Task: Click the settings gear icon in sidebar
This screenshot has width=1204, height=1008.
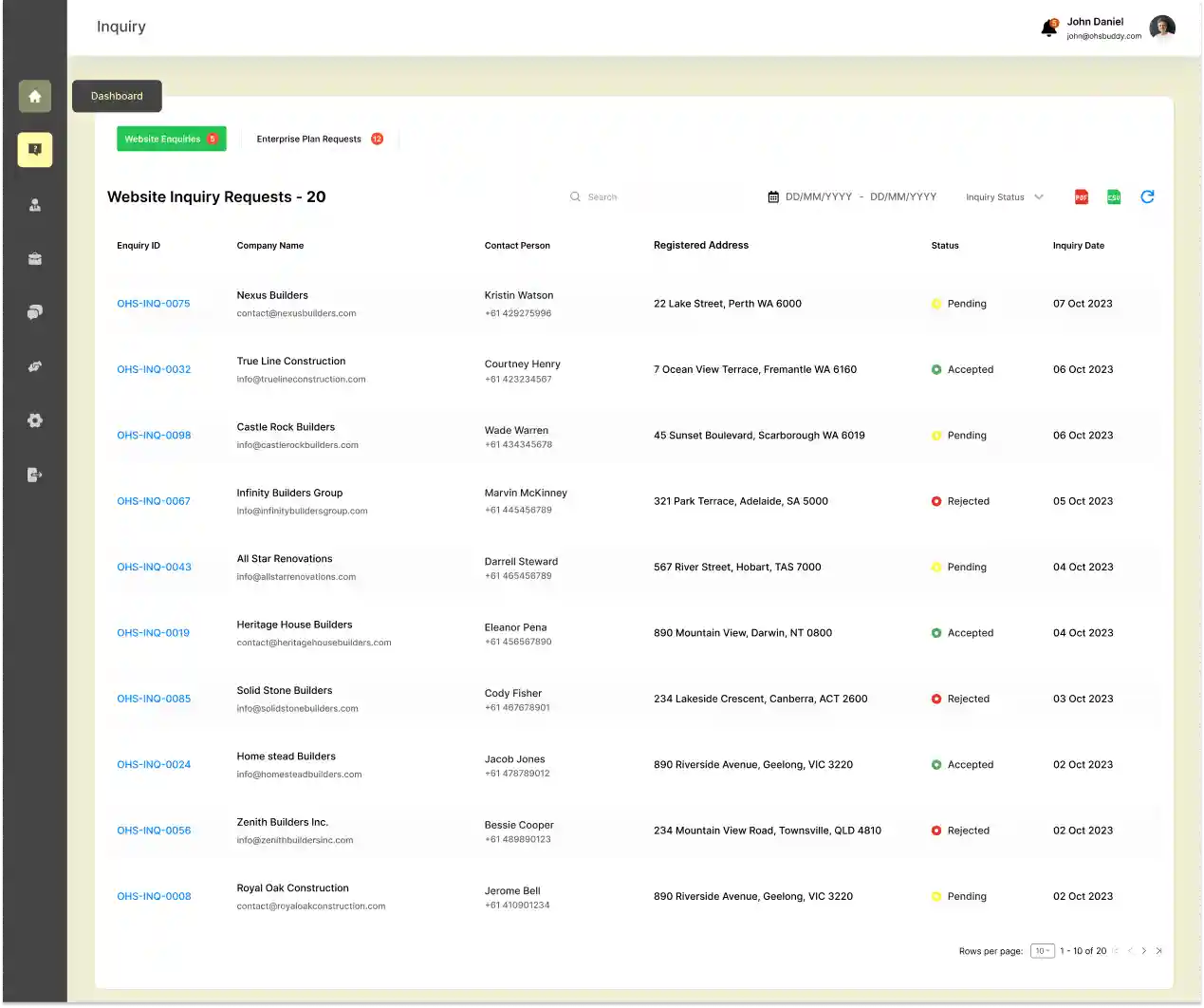Action: 35,420
